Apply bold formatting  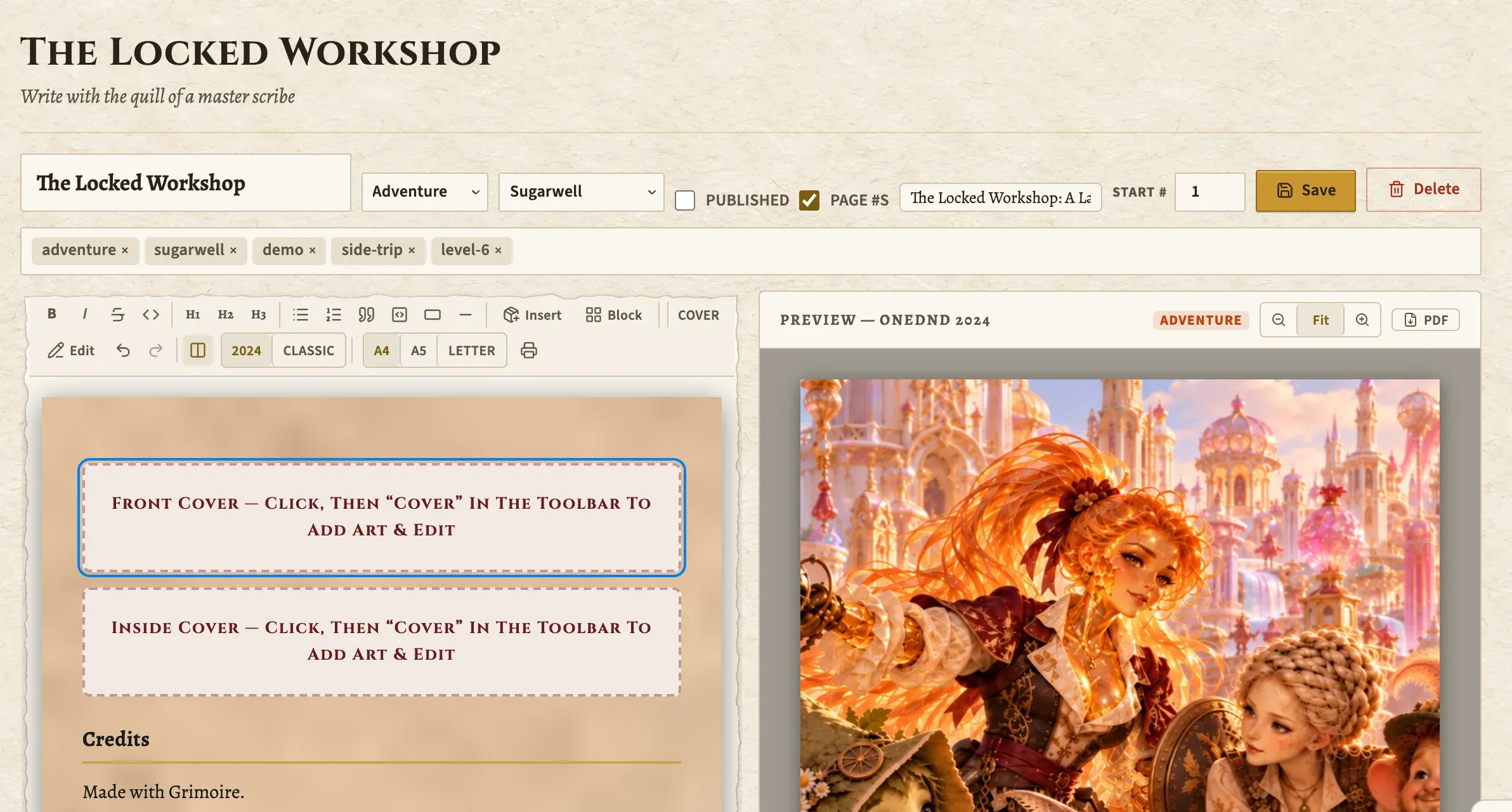pos(52,314)
